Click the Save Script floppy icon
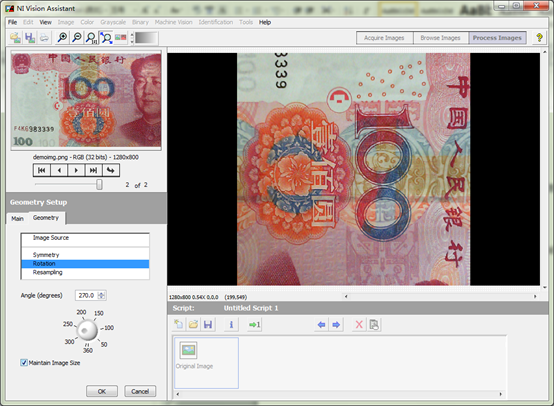The width and height of the screenshot is (554, 406). tap(208, 324)
